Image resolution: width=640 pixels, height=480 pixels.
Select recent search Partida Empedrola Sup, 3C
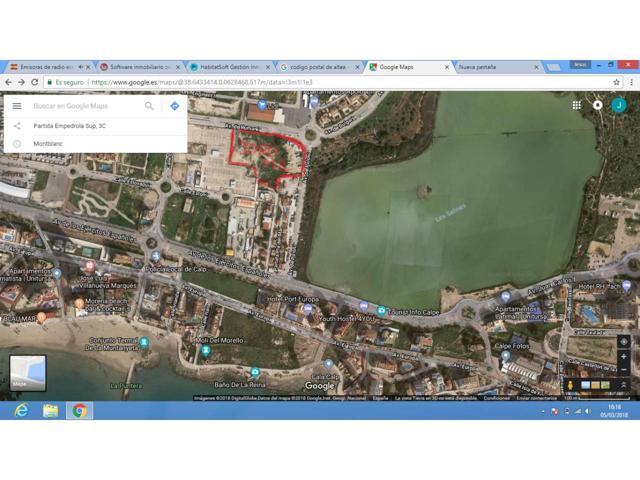tap(96, 126)
